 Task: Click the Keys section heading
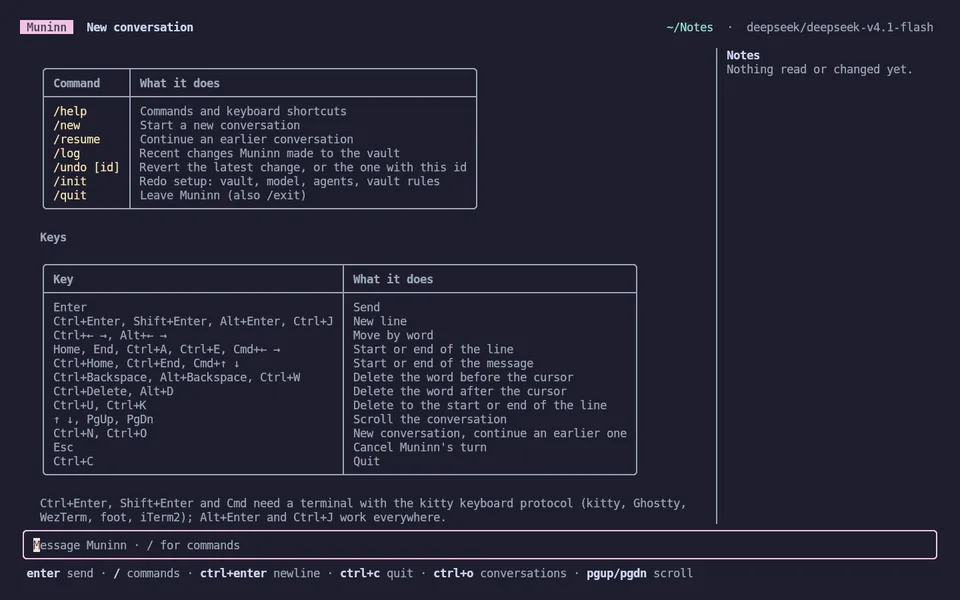pyautogui.click(x=53, y=237)
